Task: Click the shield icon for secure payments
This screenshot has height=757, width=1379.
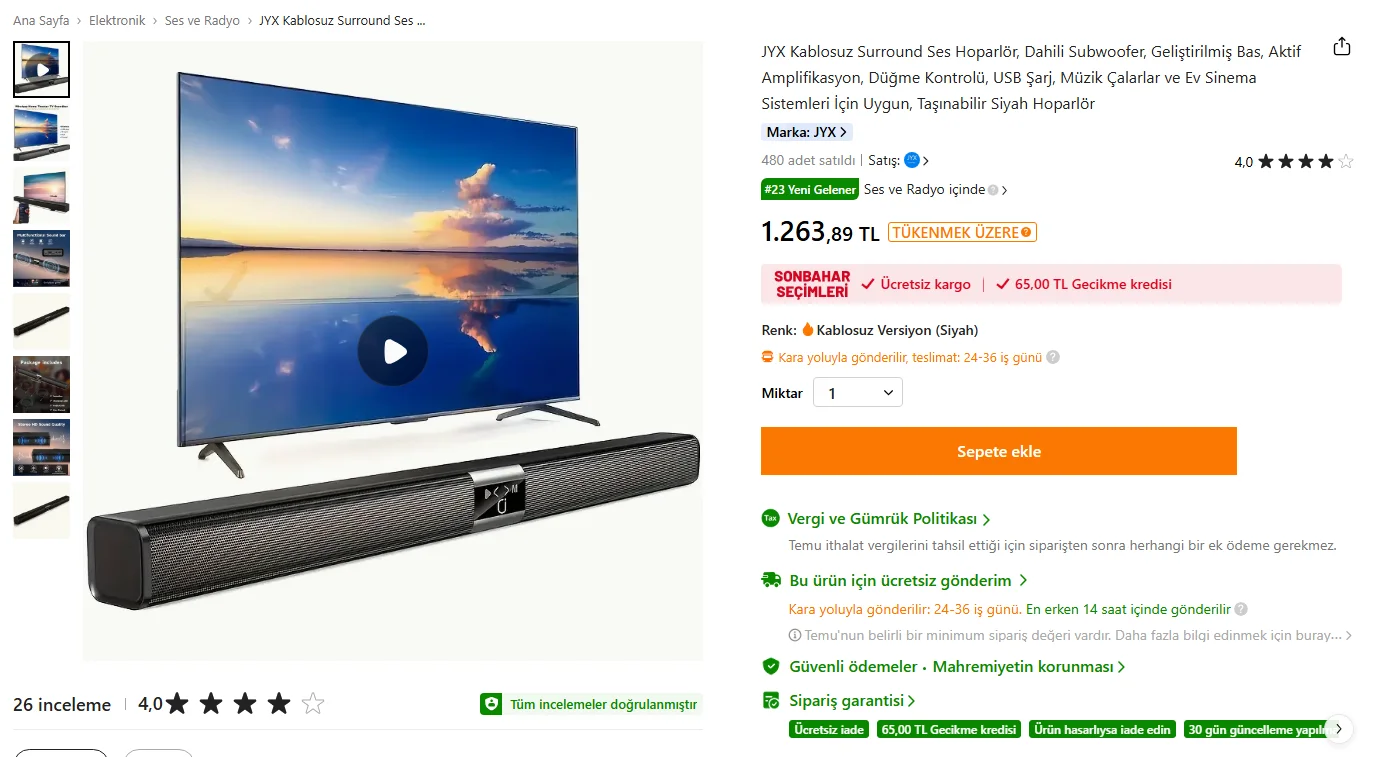Action: (x=771, y=666)
